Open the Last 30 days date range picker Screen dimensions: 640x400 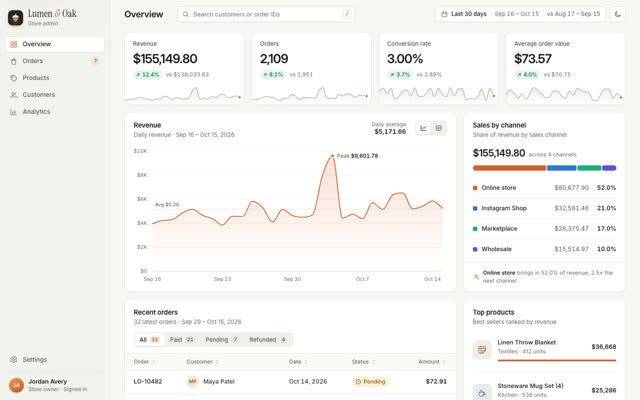[x=520, y=14]
